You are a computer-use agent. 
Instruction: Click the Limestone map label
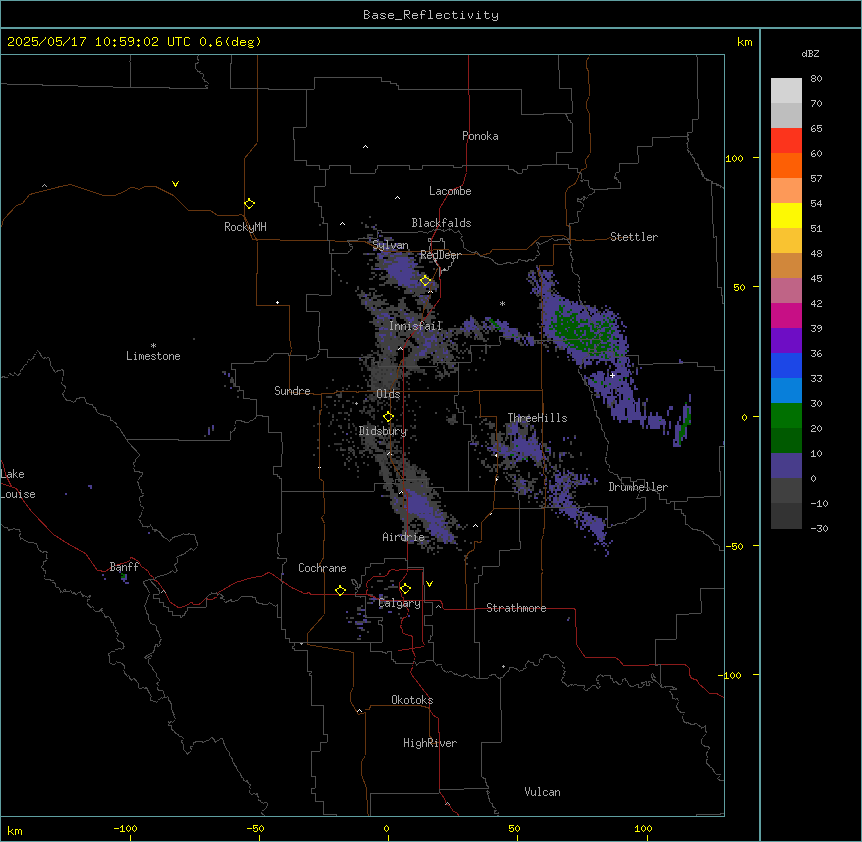click(153, 356)
